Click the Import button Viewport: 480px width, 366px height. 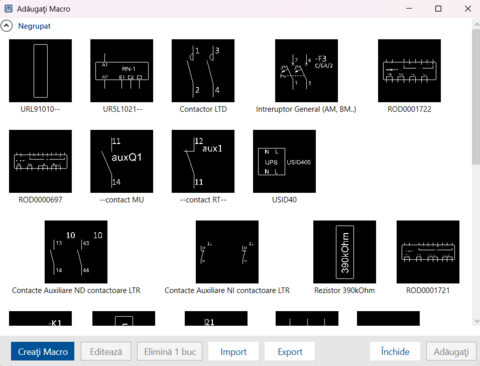point(233,351)
